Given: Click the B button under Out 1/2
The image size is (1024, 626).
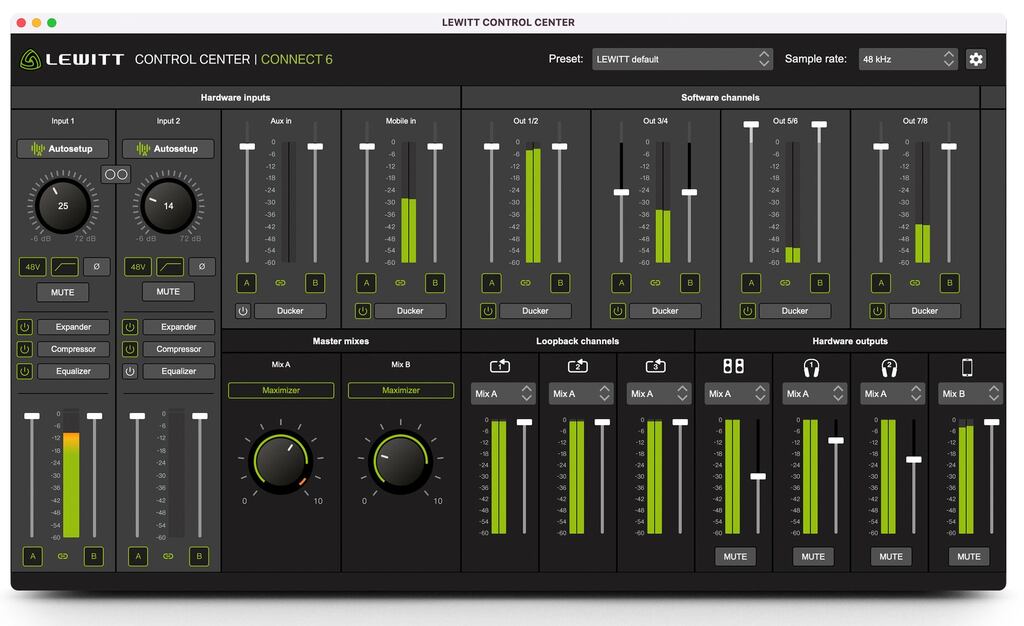Looking at the screenshot, I should 560,283.
